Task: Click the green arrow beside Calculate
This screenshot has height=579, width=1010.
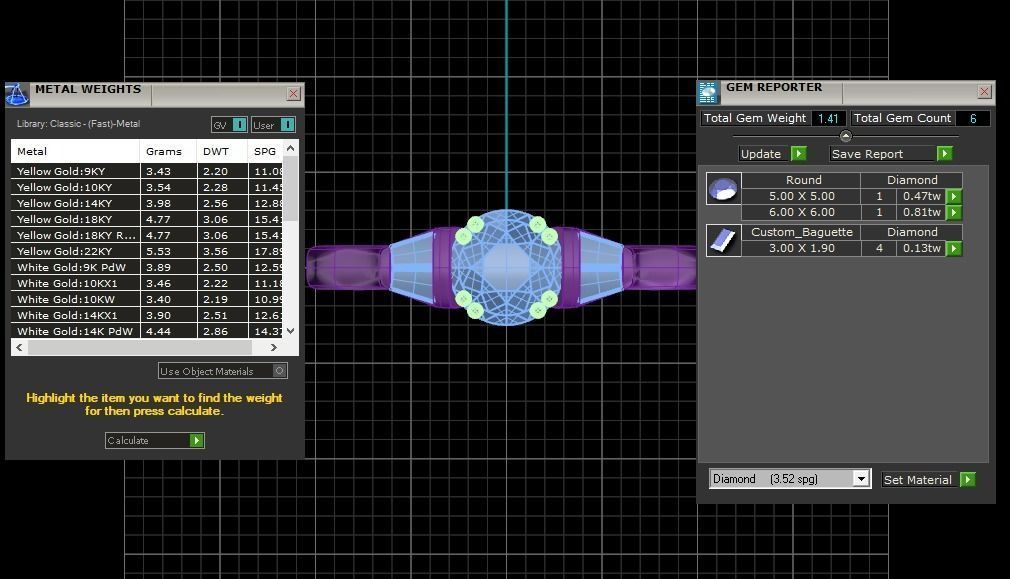Action: pyautogui.click(x=196, y=441)
